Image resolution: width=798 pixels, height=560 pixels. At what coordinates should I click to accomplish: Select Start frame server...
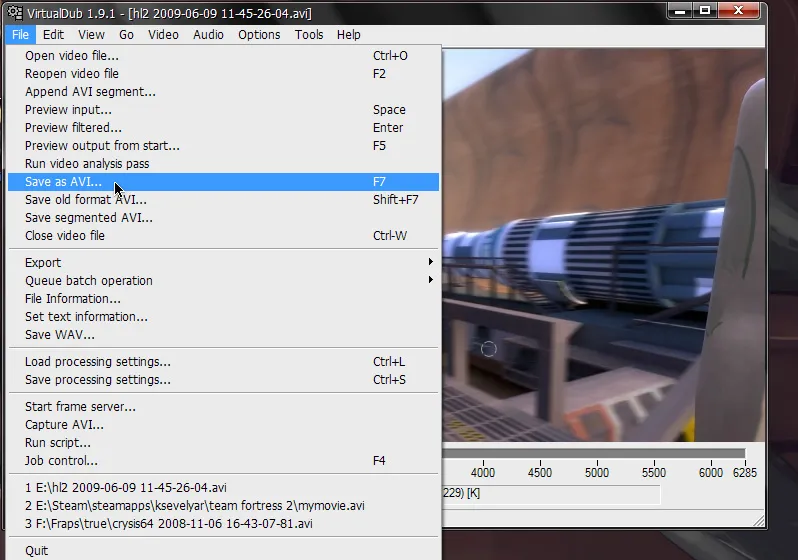point(223,407)
